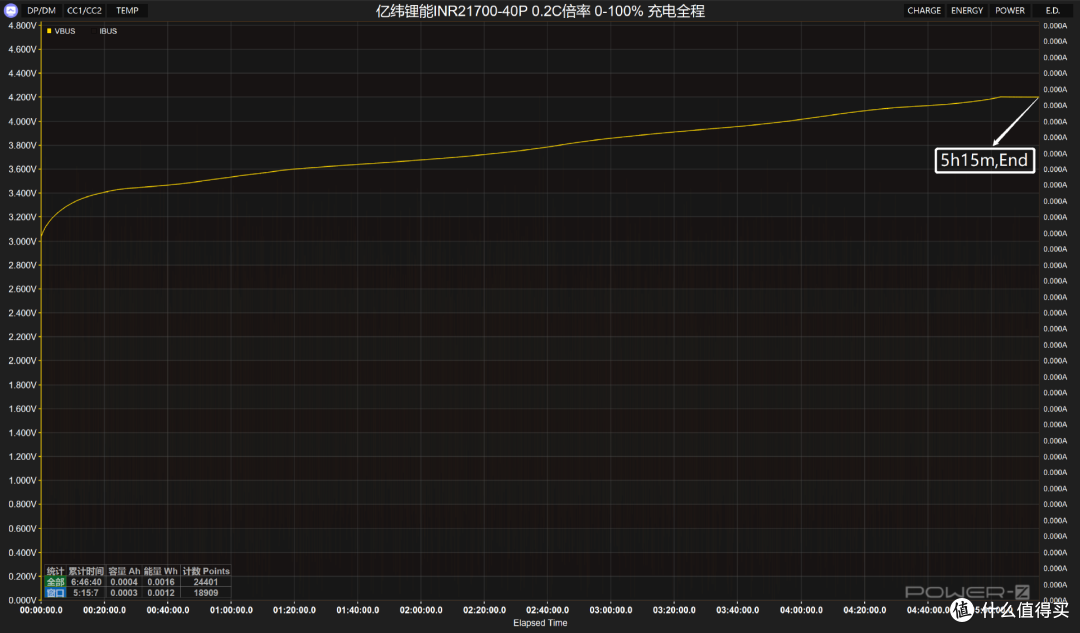Click the POWER-Z app logo icon

click(x=10, y=10)
